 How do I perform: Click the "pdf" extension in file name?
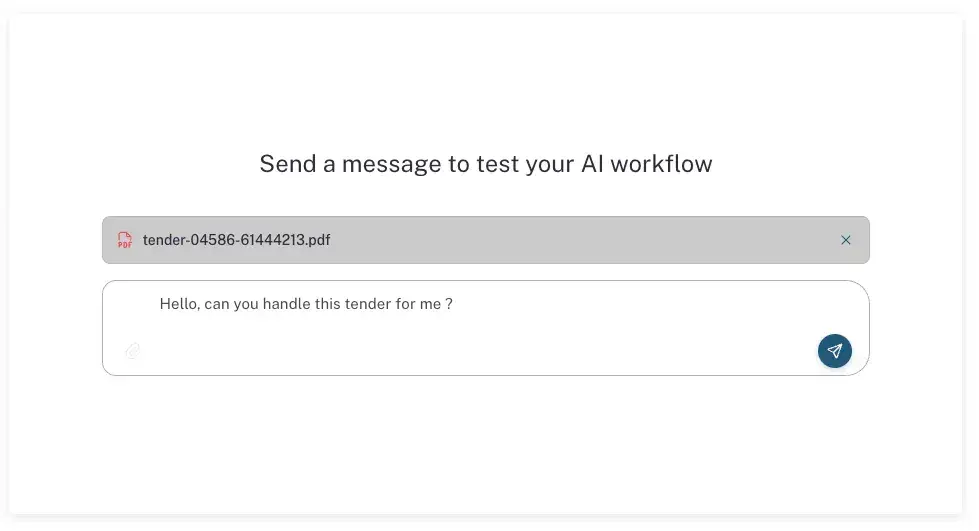pyautogui.click(x=320, y=240)
